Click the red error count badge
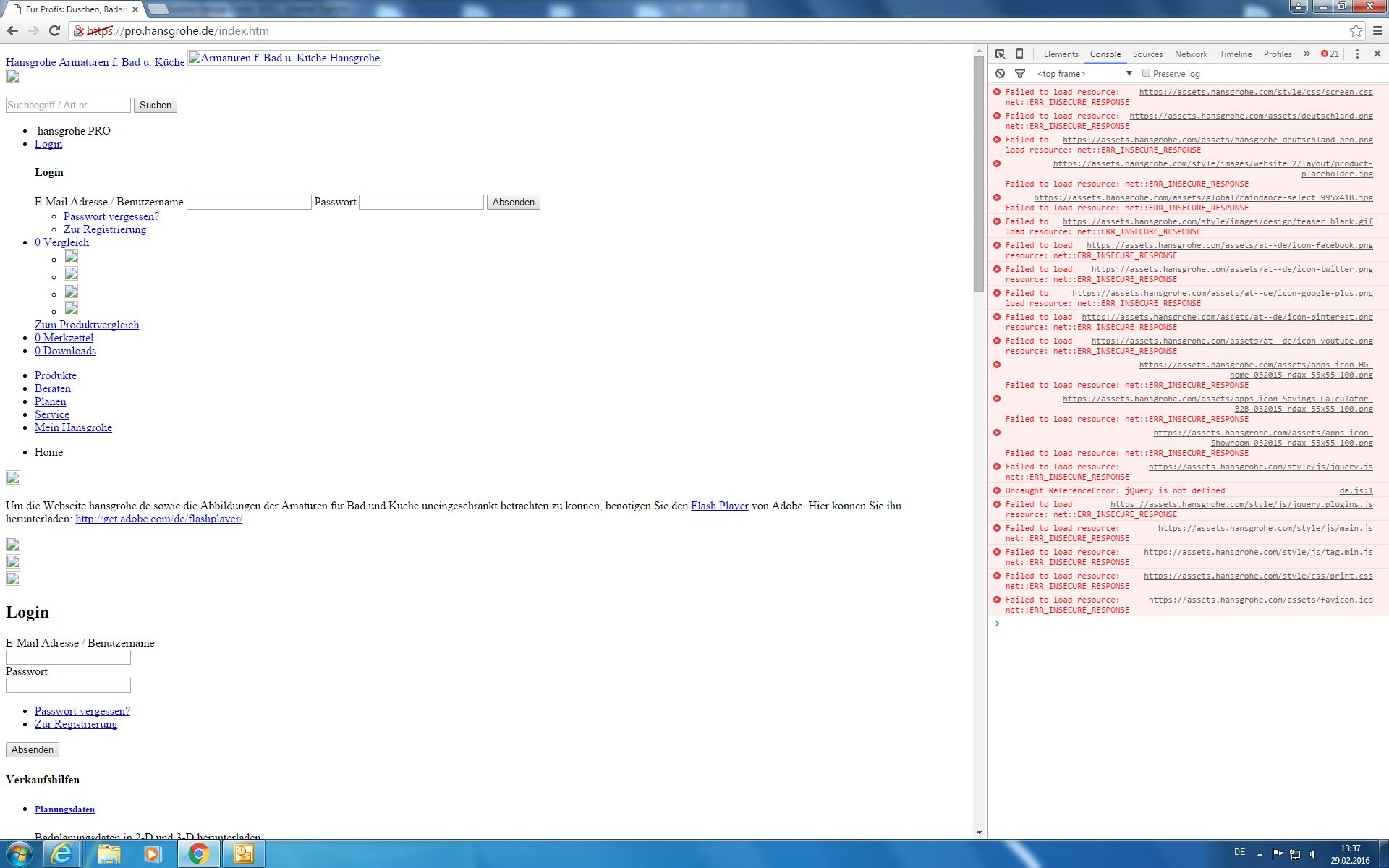 (1330, 54)
